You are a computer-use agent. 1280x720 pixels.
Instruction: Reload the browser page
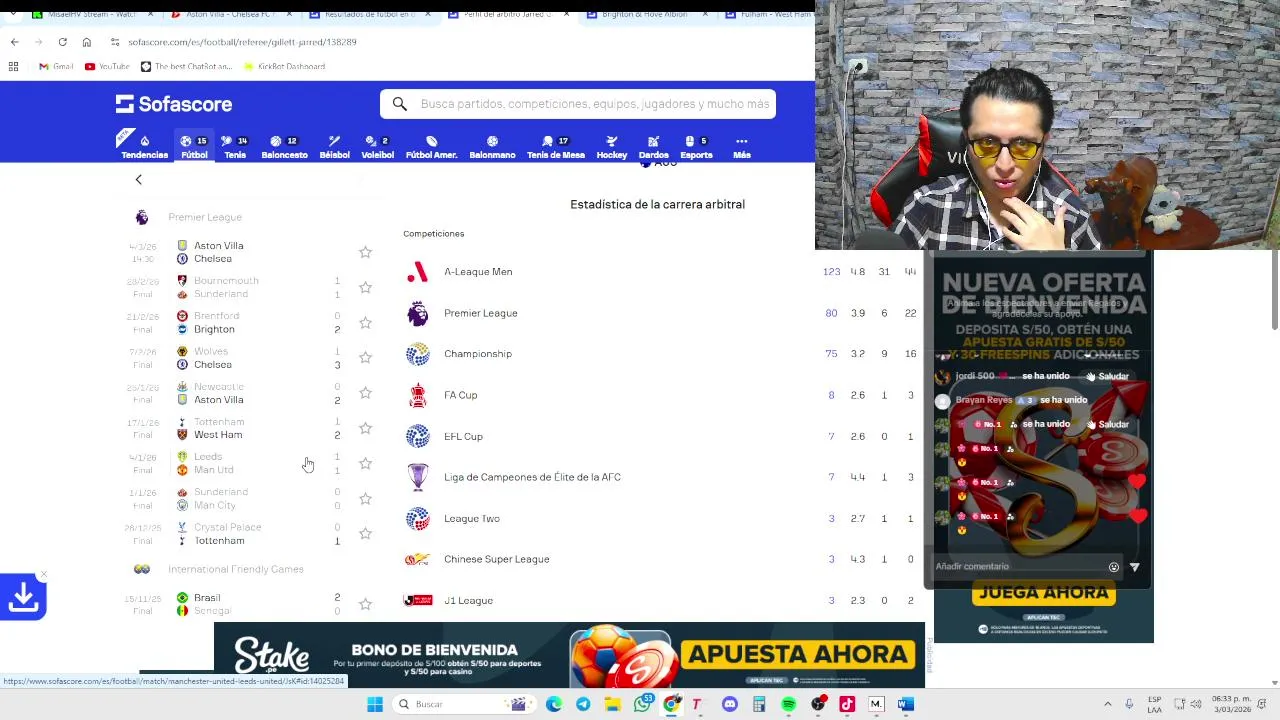point(62,42)
